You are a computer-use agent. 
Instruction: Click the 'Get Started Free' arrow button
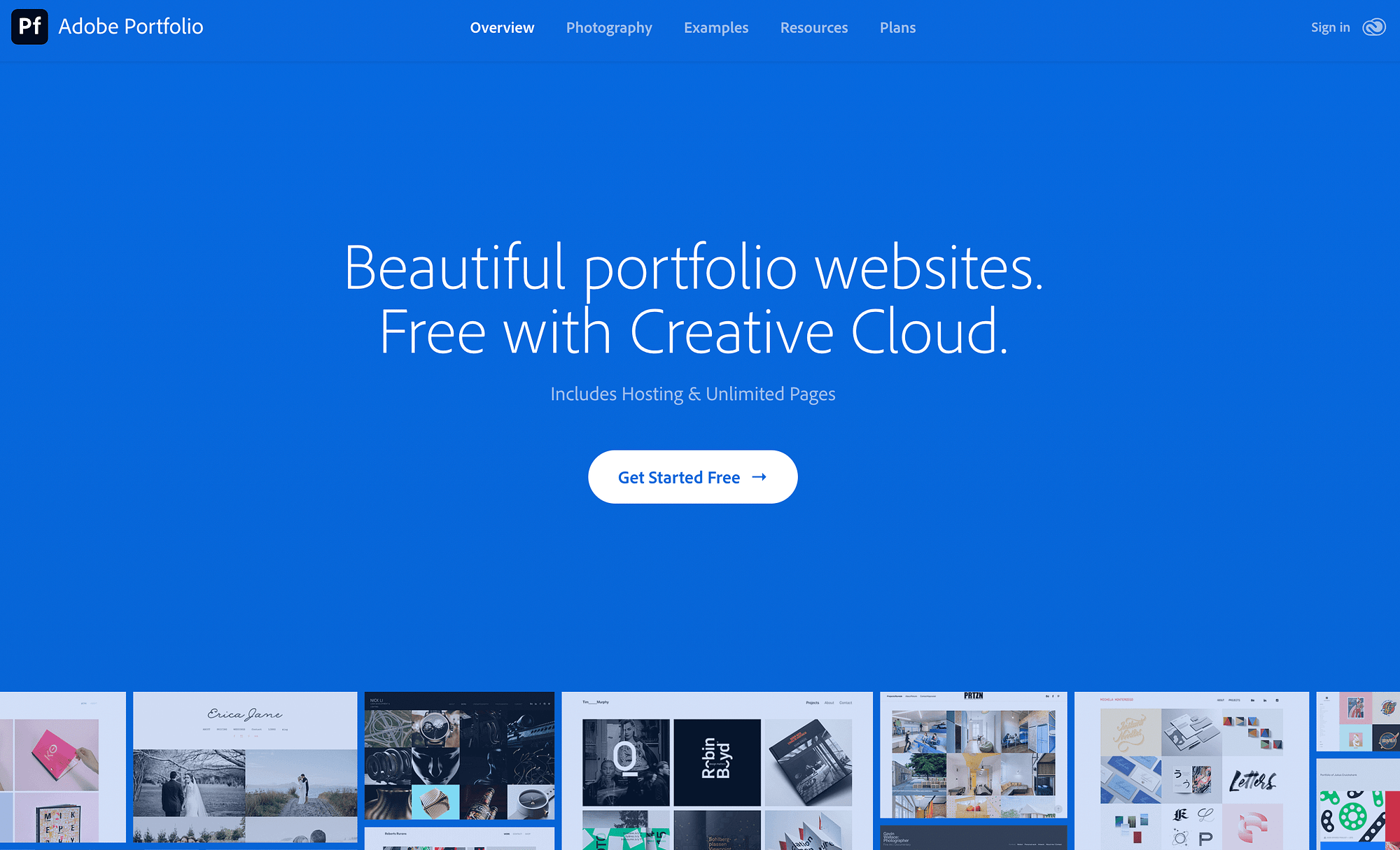693,477
